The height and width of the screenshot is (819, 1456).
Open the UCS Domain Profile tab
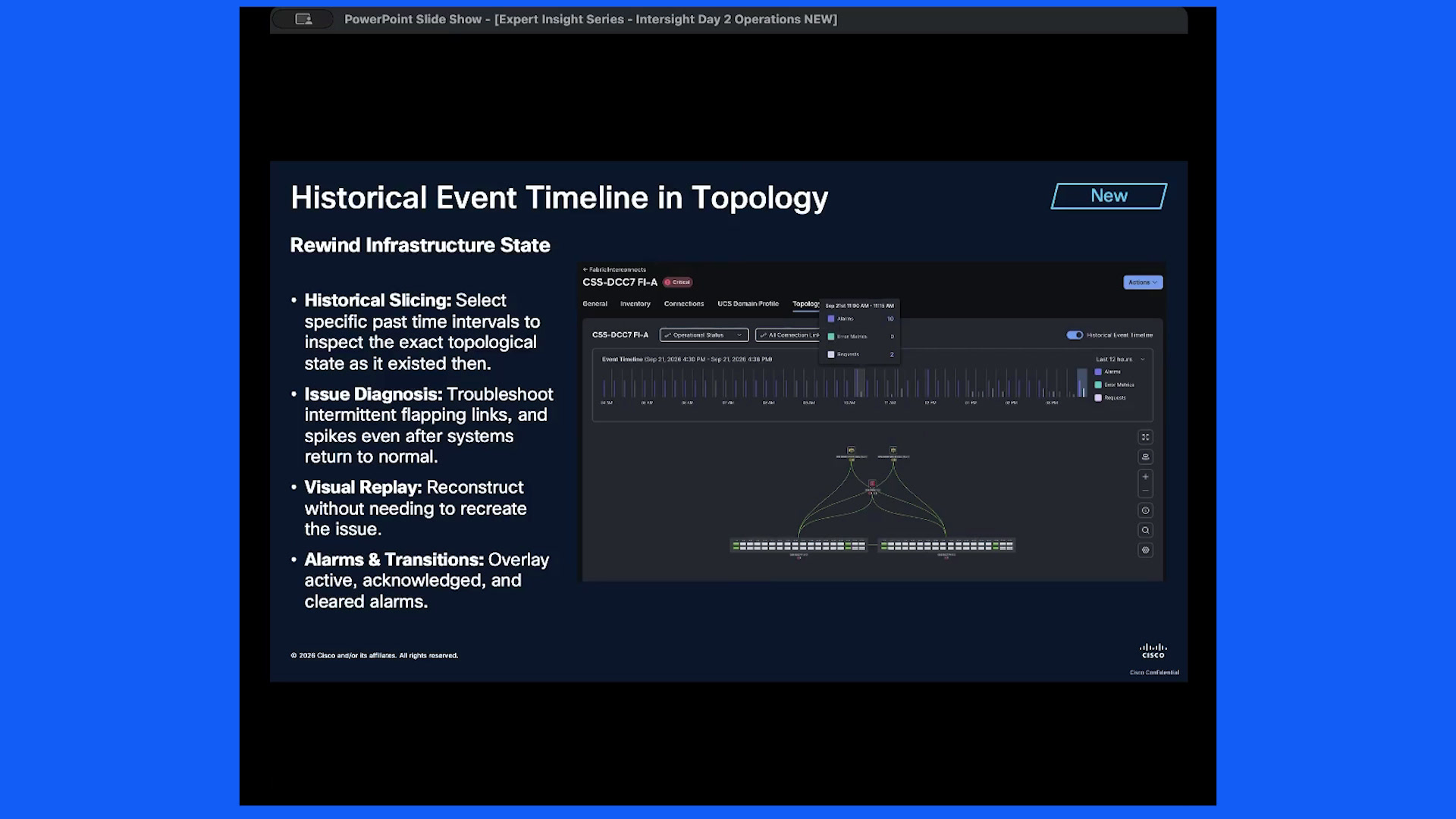coord(748,303)
